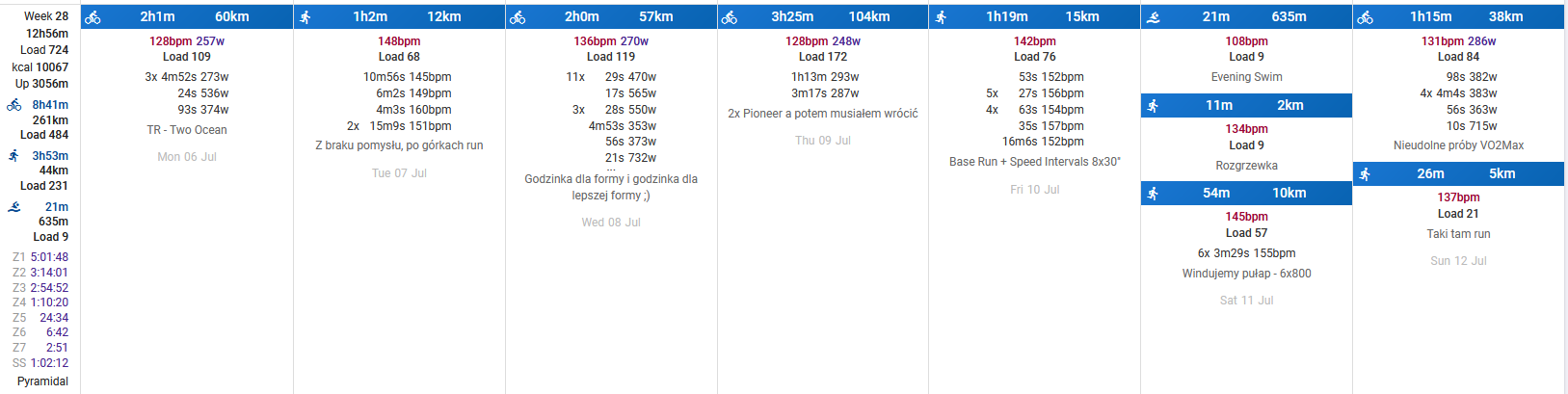
Task: Click the Saturday 10km run header bar
Action: 1246,194
